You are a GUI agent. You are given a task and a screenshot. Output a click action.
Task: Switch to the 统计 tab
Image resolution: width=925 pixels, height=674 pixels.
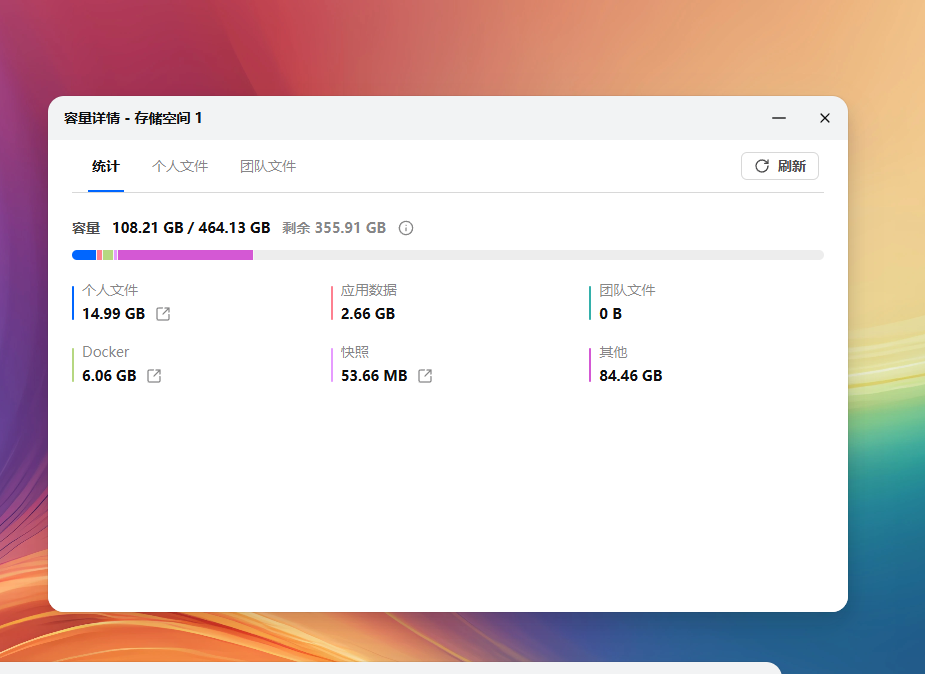click(106, 166)
